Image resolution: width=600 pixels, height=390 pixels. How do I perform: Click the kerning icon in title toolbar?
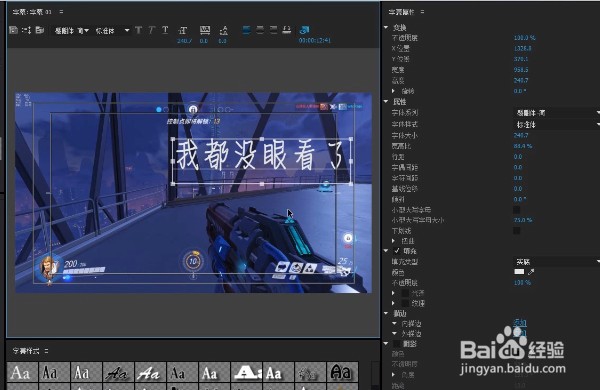[205, 30]
